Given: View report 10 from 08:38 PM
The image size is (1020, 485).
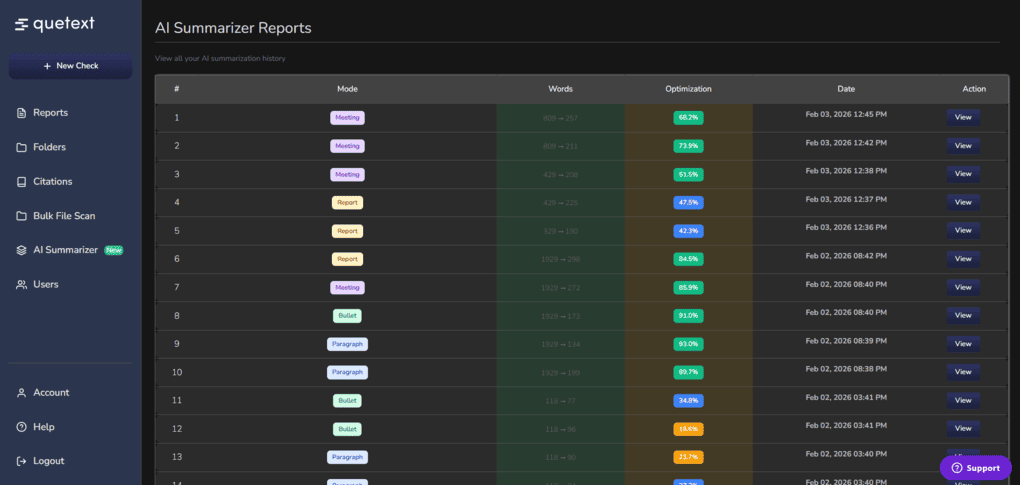Looking at the screenshot, I should (963, 372).
